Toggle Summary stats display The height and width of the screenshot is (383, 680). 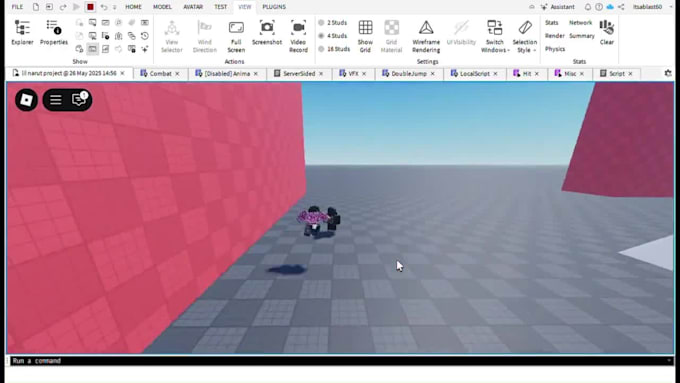pos(582,36)
